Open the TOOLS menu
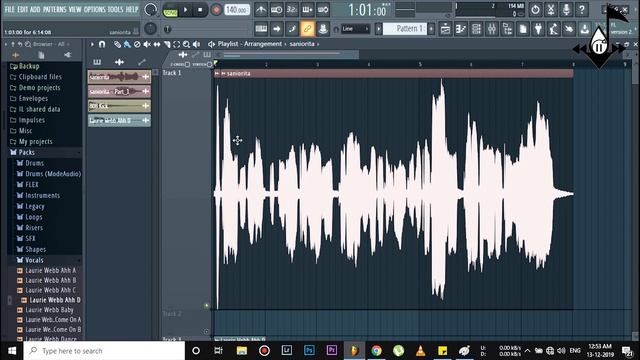 tap(116, 9)
